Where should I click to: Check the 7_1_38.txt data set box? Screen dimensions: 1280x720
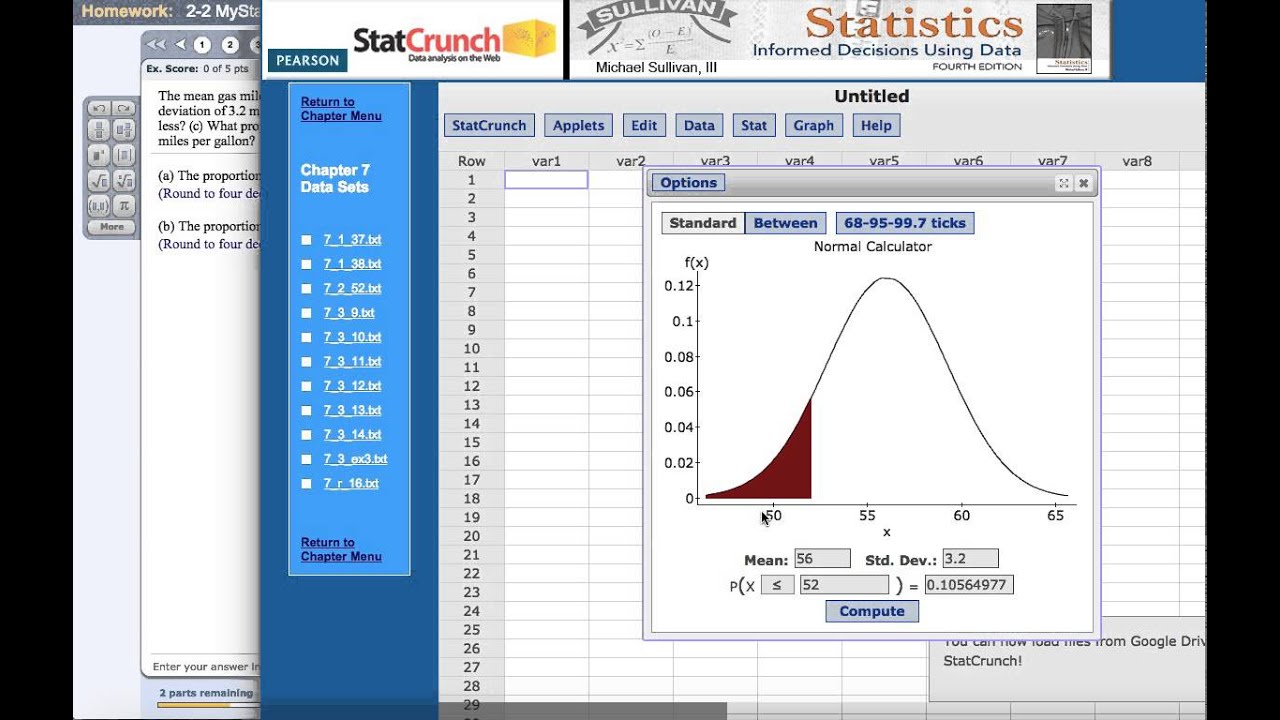(307, 264)
